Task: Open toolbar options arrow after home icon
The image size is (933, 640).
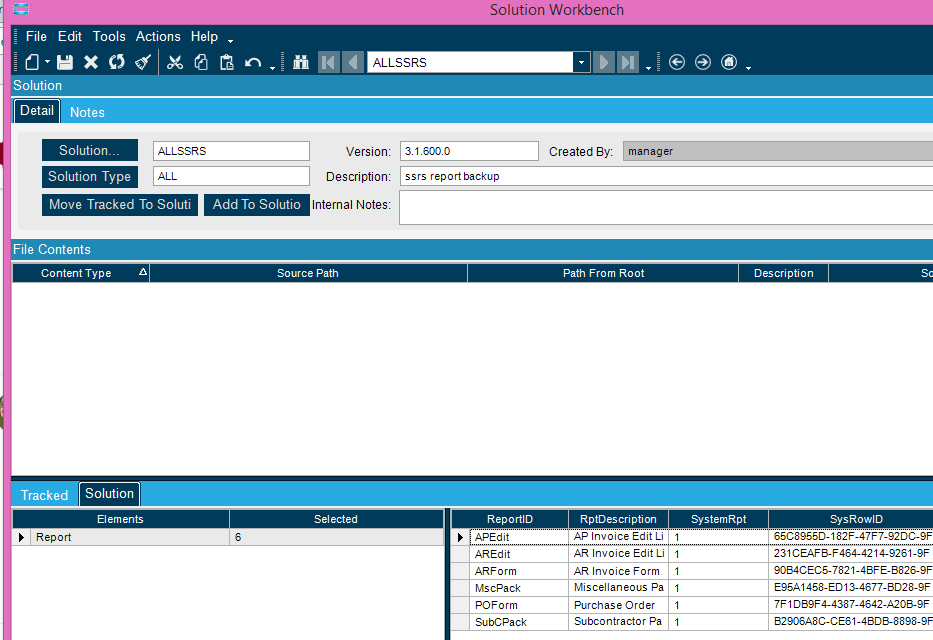Action: point(749,68)
